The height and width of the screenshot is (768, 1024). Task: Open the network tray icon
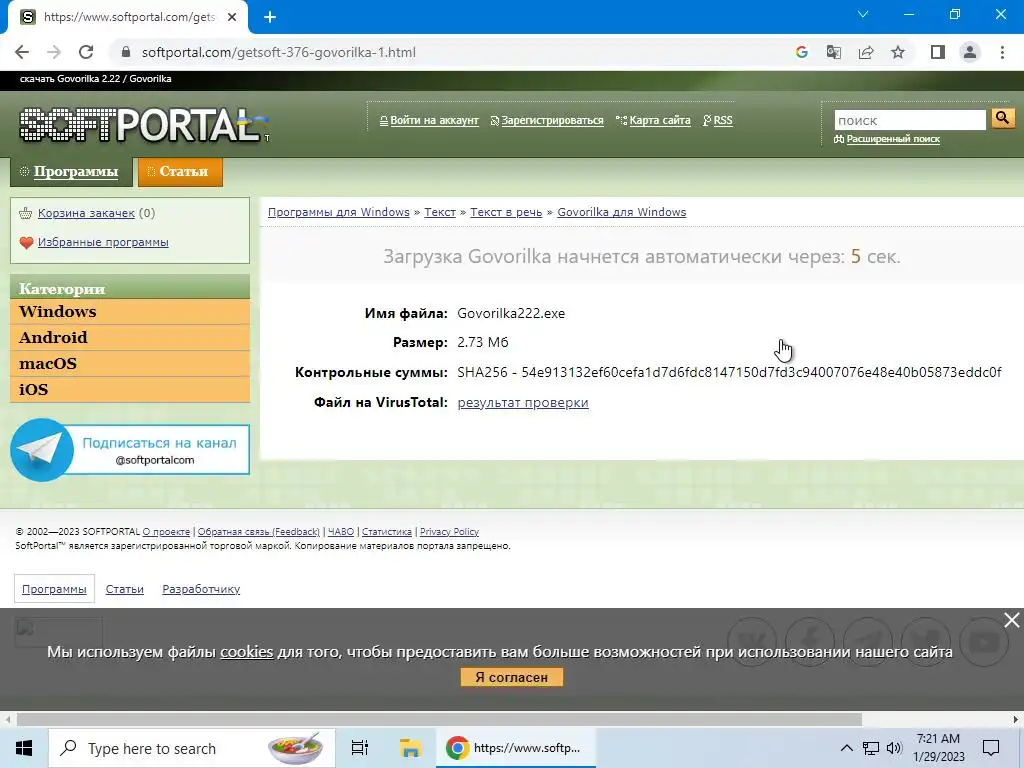(871, 748)
